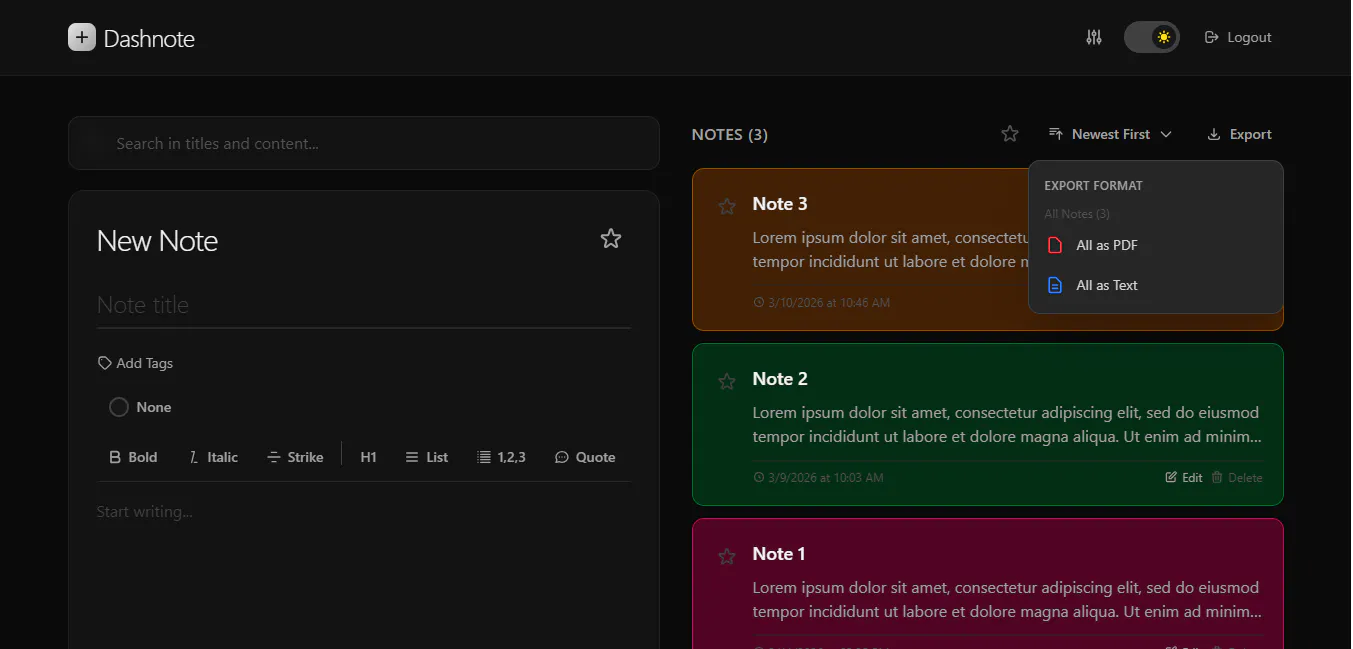
Task: Click into the Note title field
Action: (364, 305)
